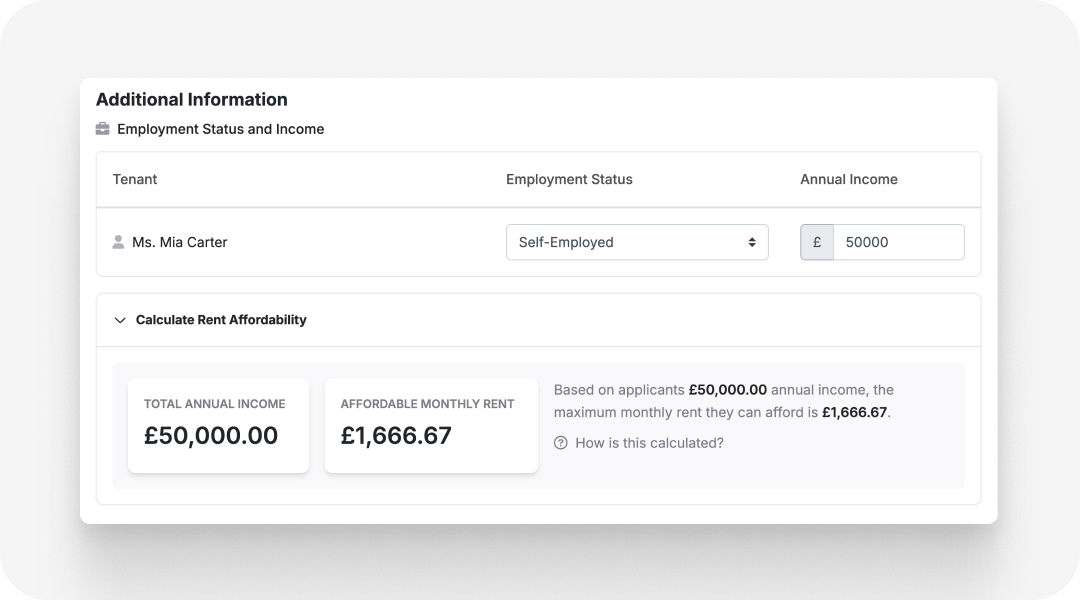This screenshot has height=600, width=1080.
Task: Click the Annual Income column header
Action: [x=848, y=179]
